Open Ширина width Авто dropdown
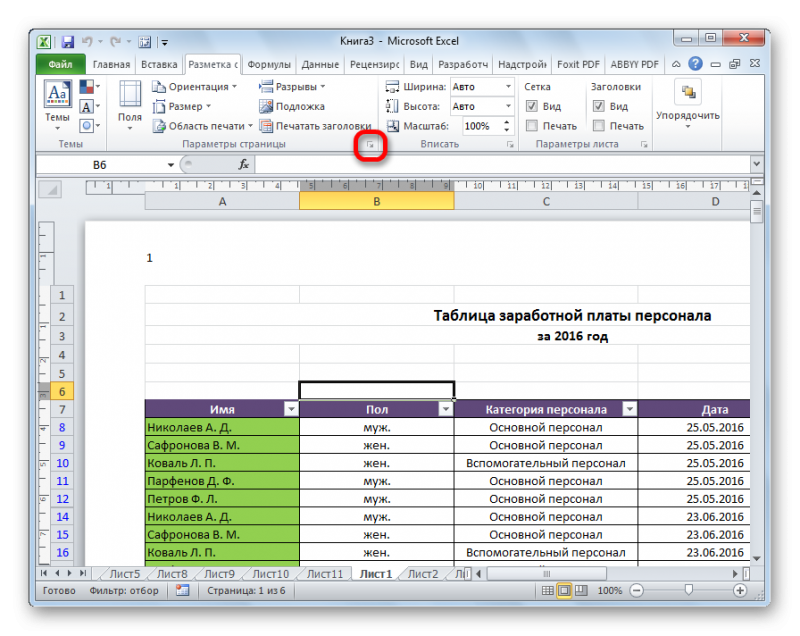Screen dimensions: 800x636 click(508, 87)
